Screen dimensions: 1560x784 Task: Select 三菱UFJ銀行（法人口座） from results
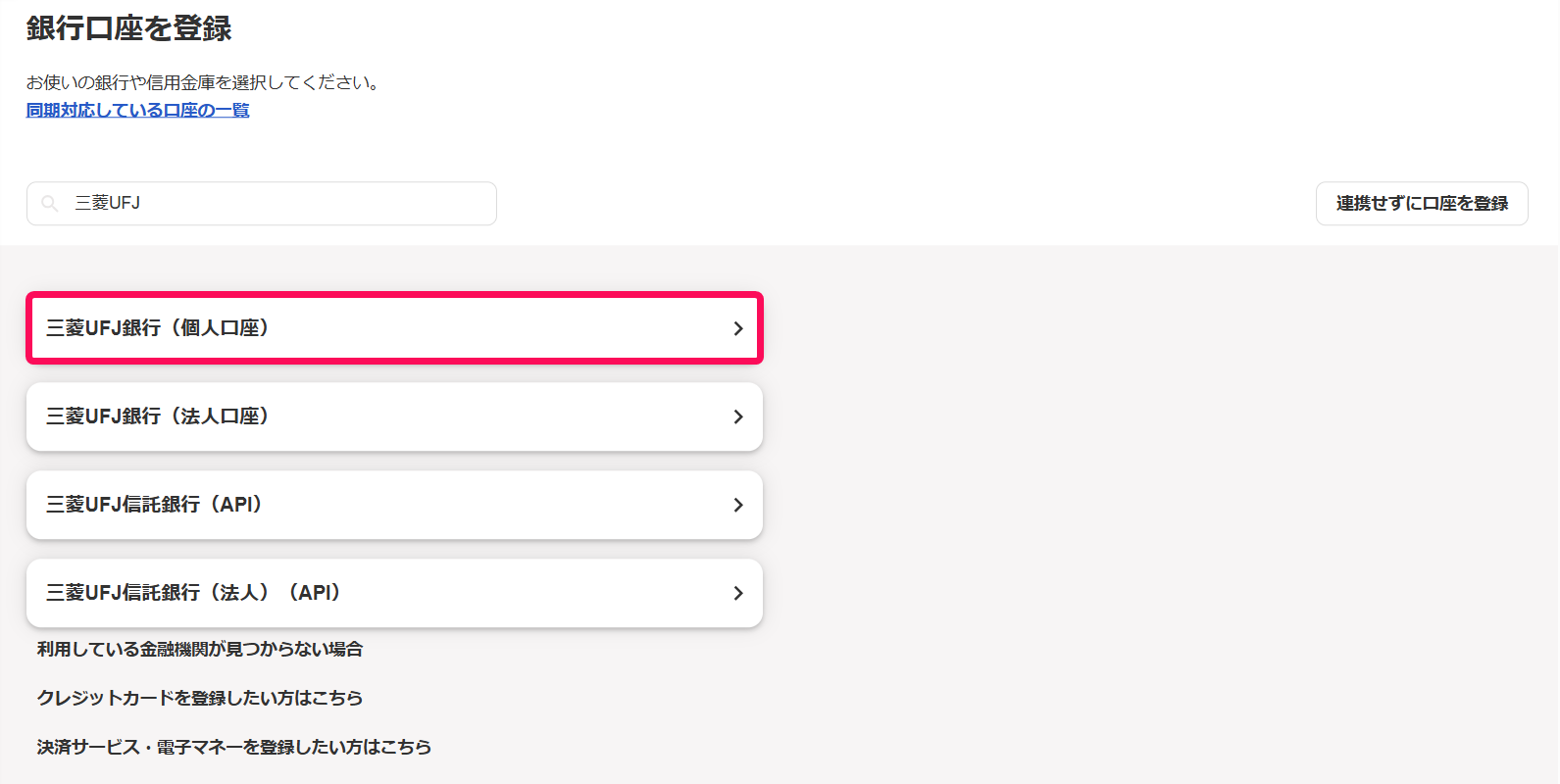click(x=394, y=416)
